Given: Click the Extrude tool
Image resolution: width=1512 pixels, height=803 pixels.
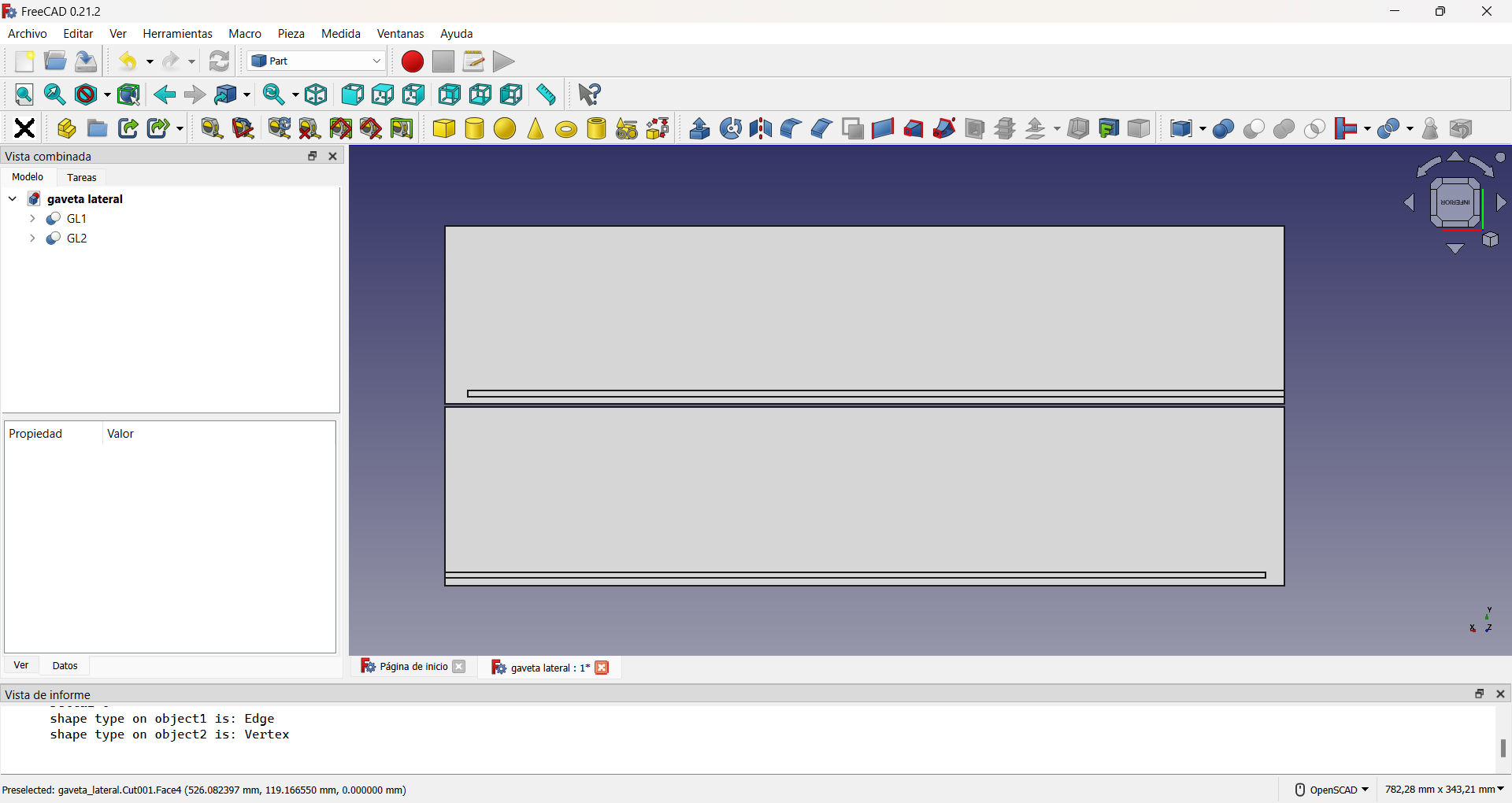Looking at the screenshot, I should (x=699, y=128).
